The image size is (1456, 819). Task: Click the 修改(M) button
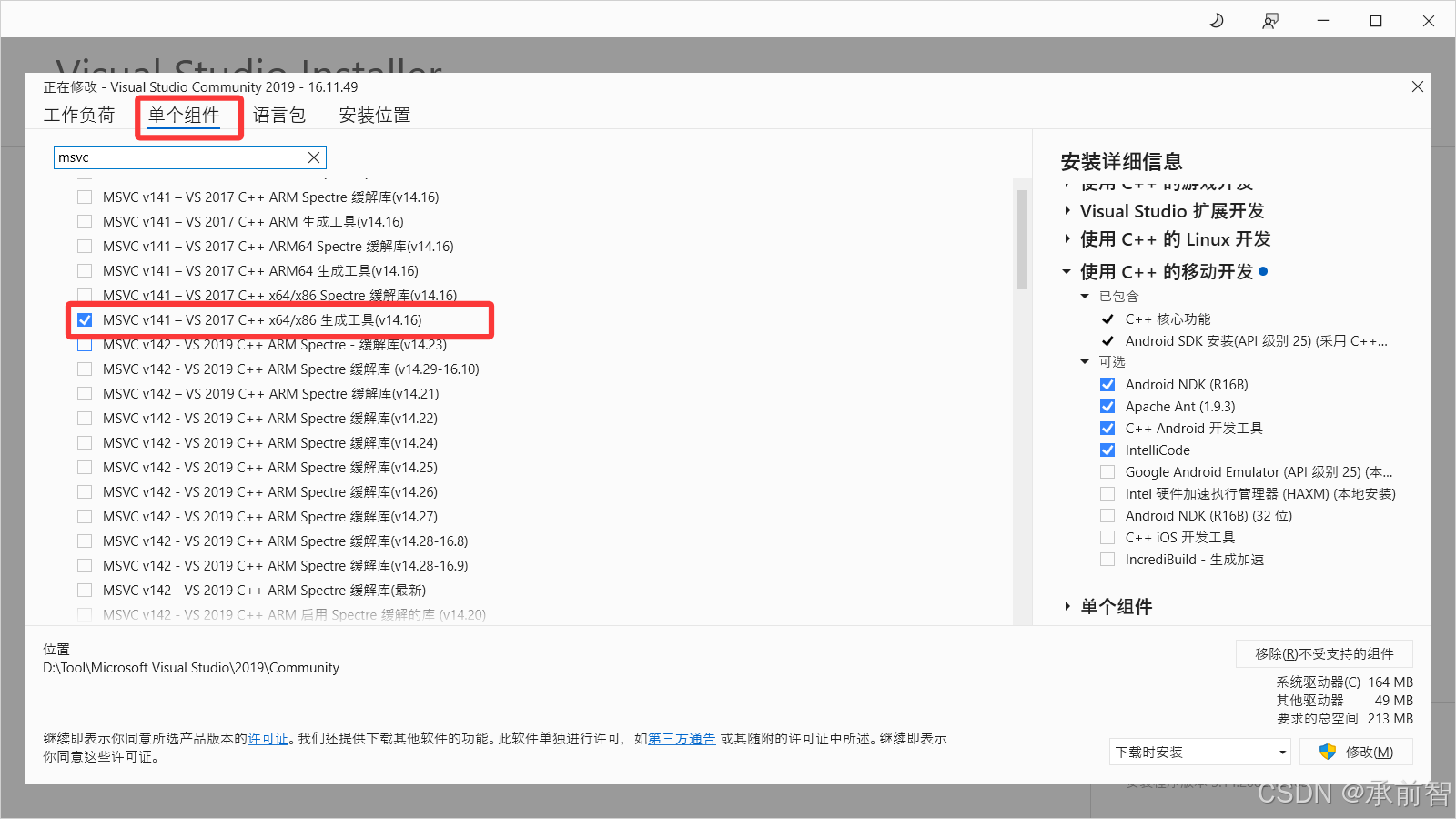[x=1357, y=752]
